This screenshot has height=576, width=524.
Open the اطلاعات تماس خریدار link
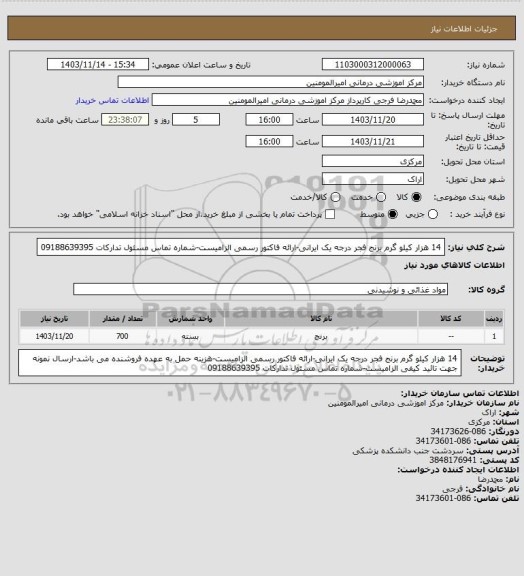pyautogui.click(x=112, y=100)
